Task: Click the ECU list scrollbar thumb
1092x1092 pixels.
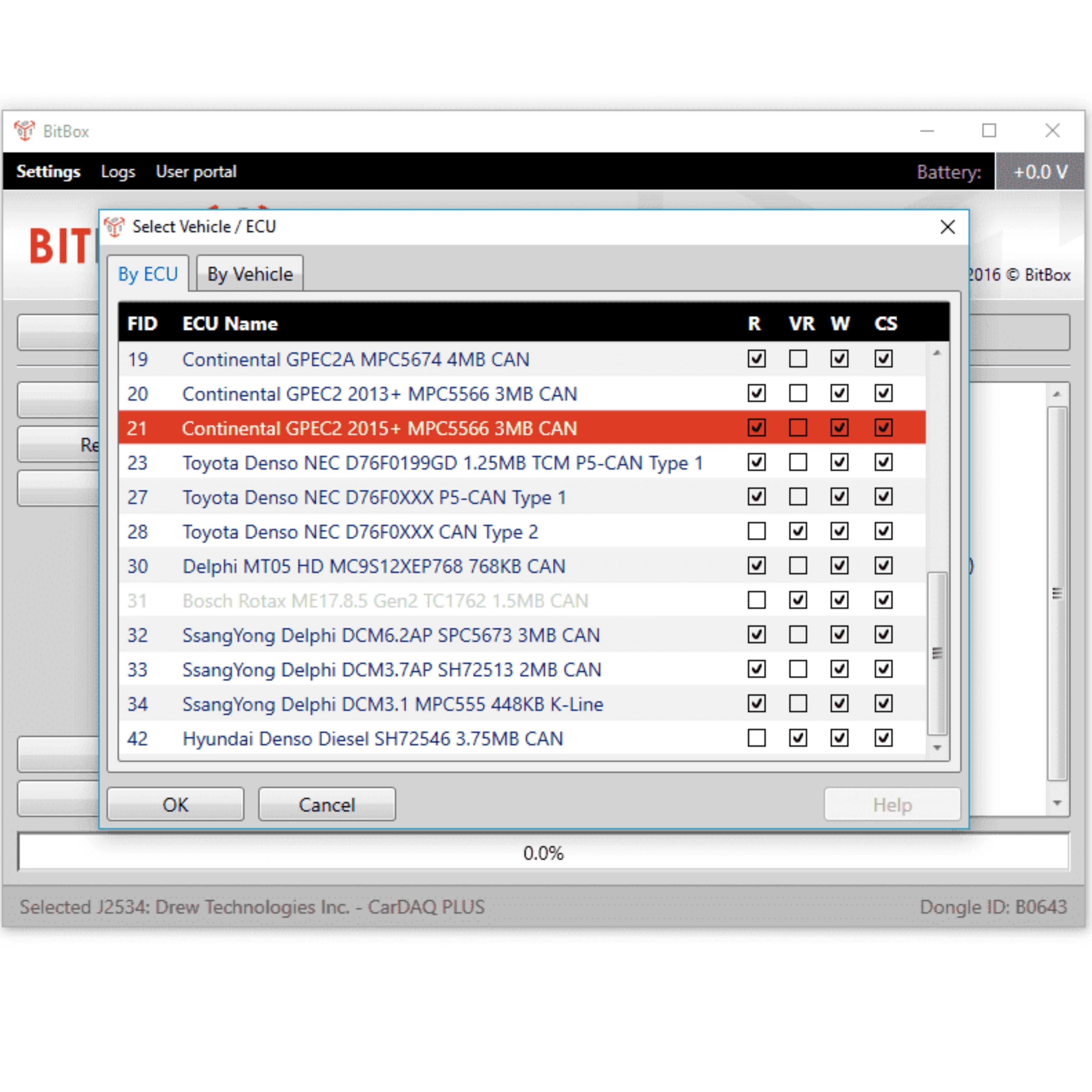Action: point(937,653)
